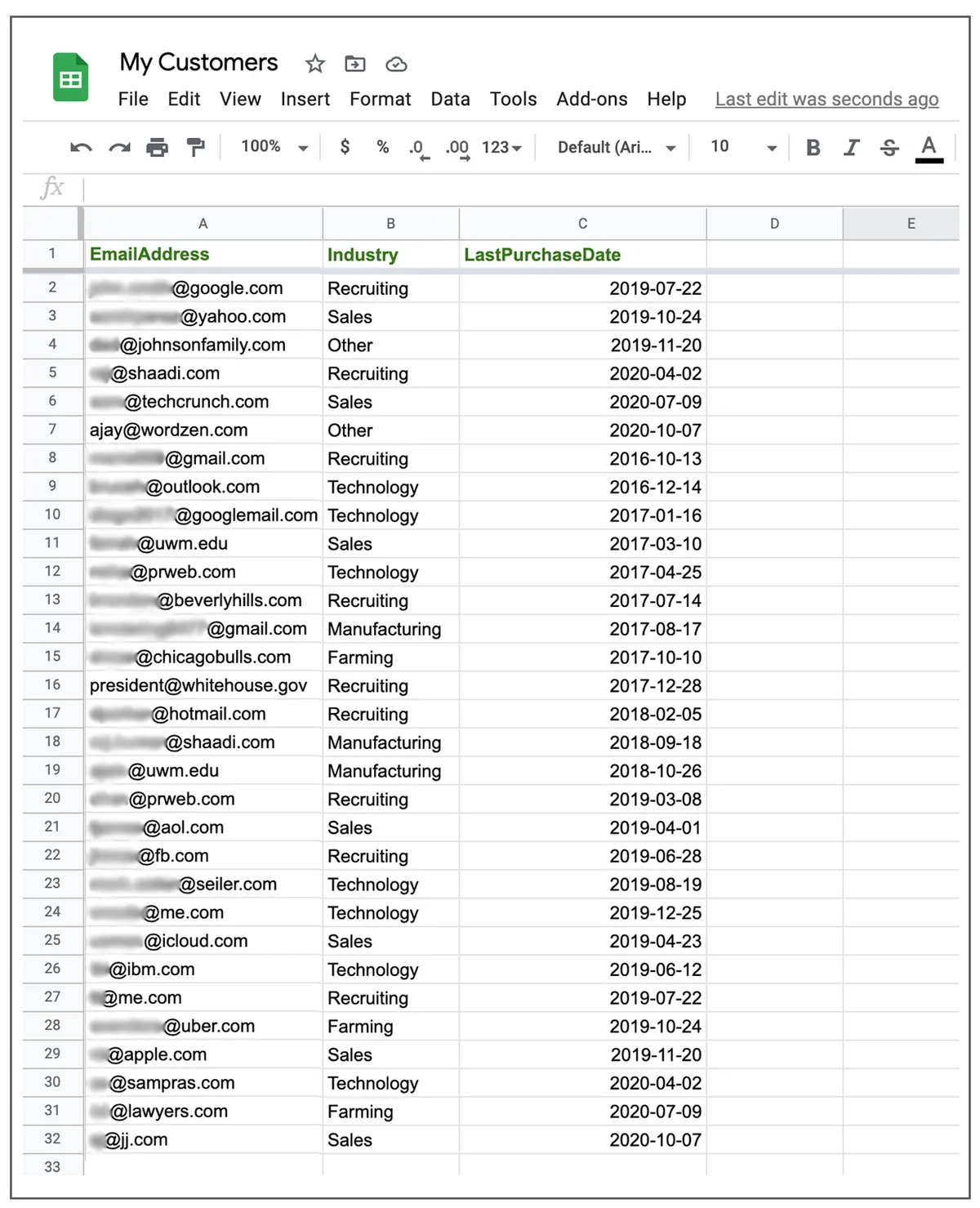Toggle strikethrough formatting
The image size is (980, 1208).
tap(889, 148)
